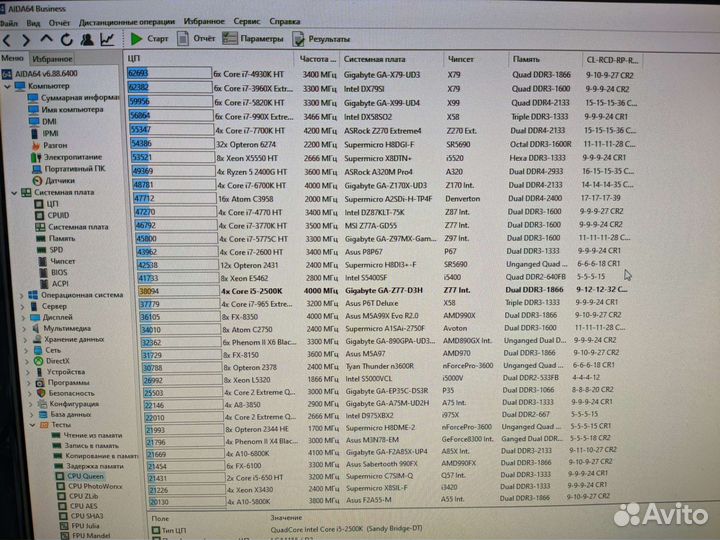Image resolution: width=720 pixels, height=540 pixels.
Task: Expand the Дисплей tree node
Action: [x=23, y=317]
